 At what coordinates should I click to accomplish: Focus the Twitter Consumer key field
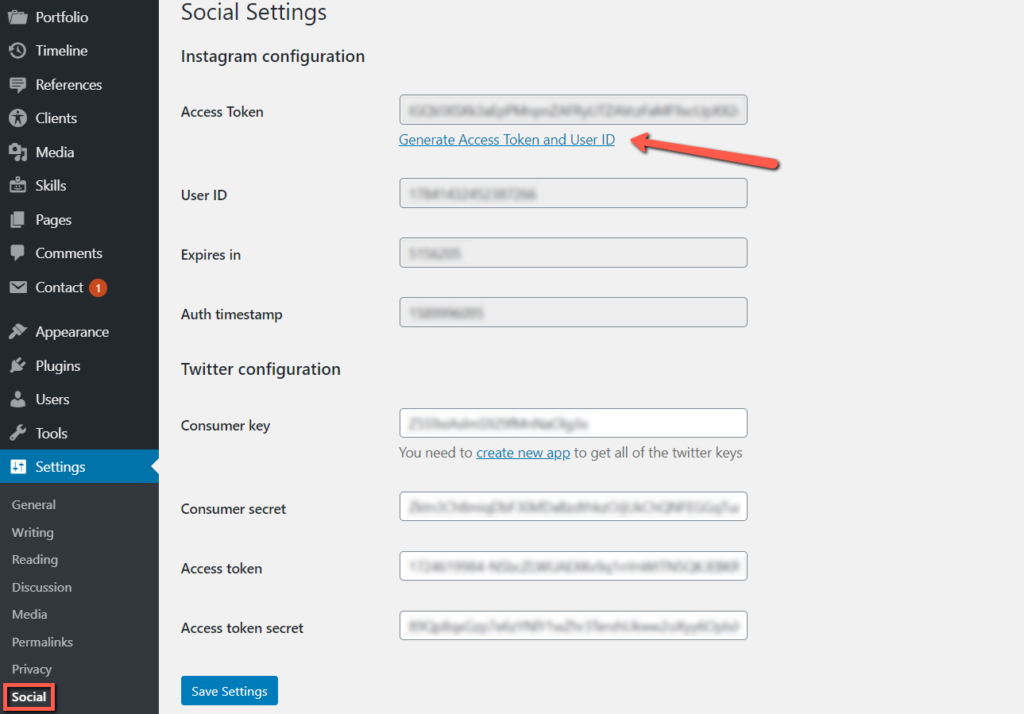[573, 423]
